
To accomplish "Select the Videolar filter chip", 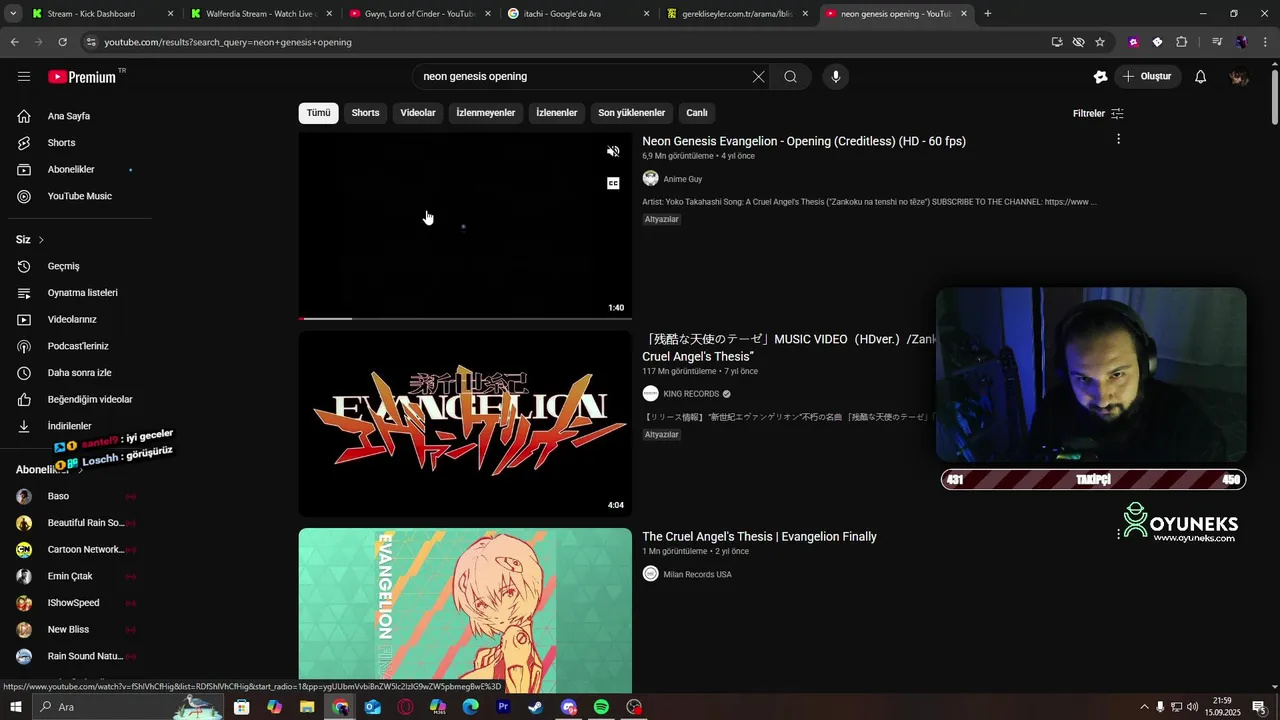I will tap(418, 113).
